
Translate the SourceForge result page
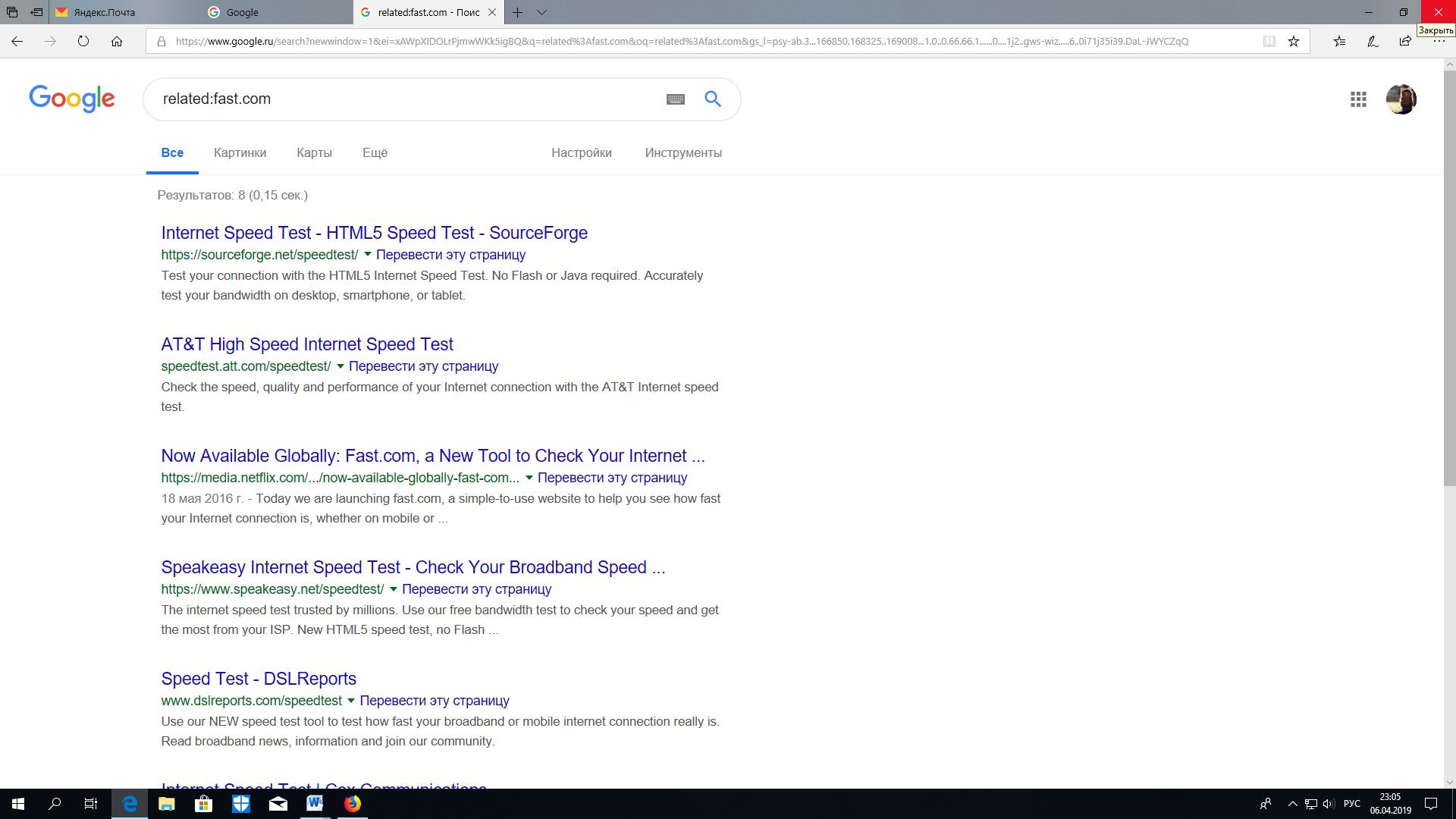click(450, 255)
